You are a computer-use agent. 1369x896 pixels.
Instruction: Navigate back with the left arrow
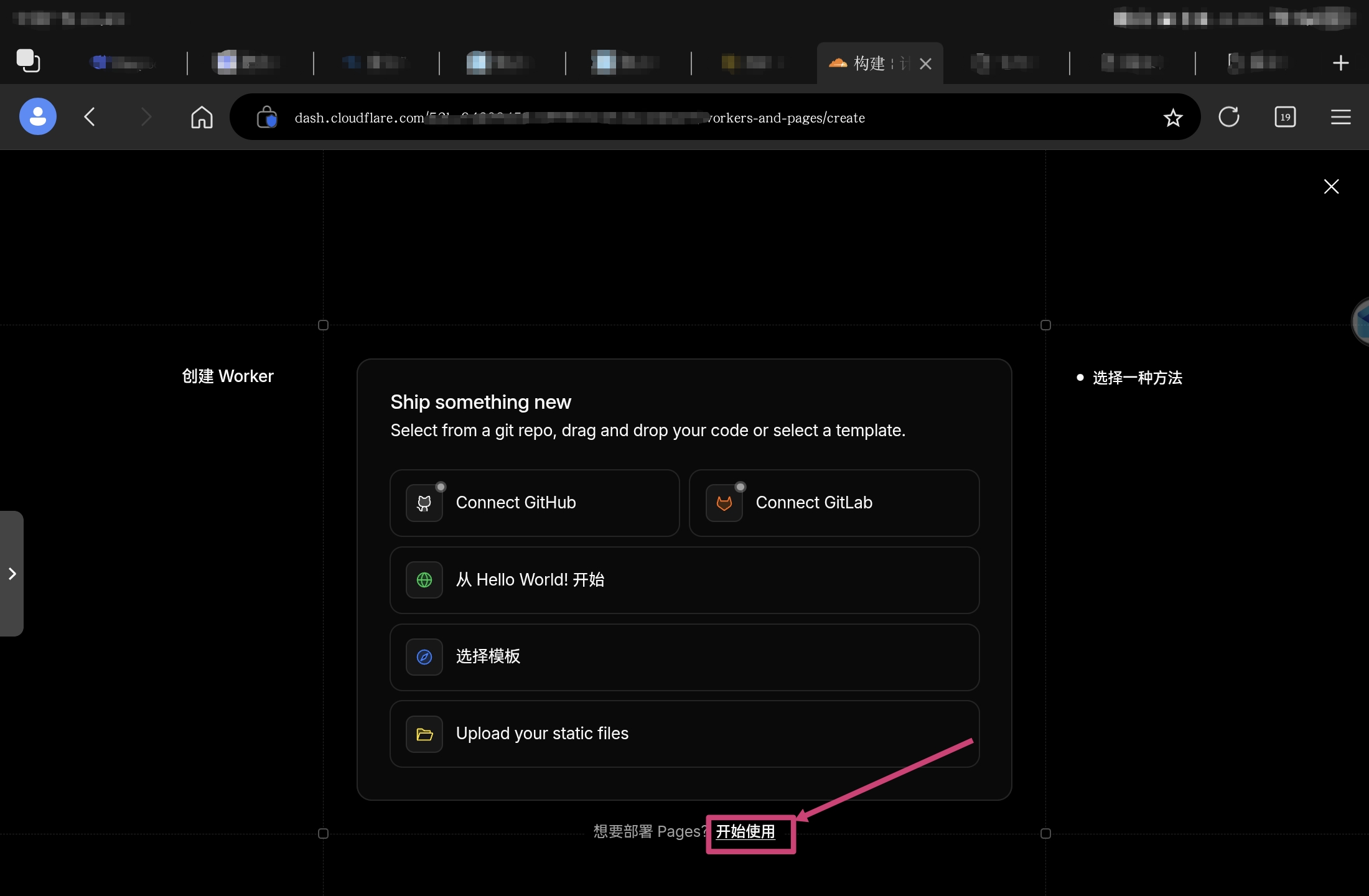tap(90, 117)
